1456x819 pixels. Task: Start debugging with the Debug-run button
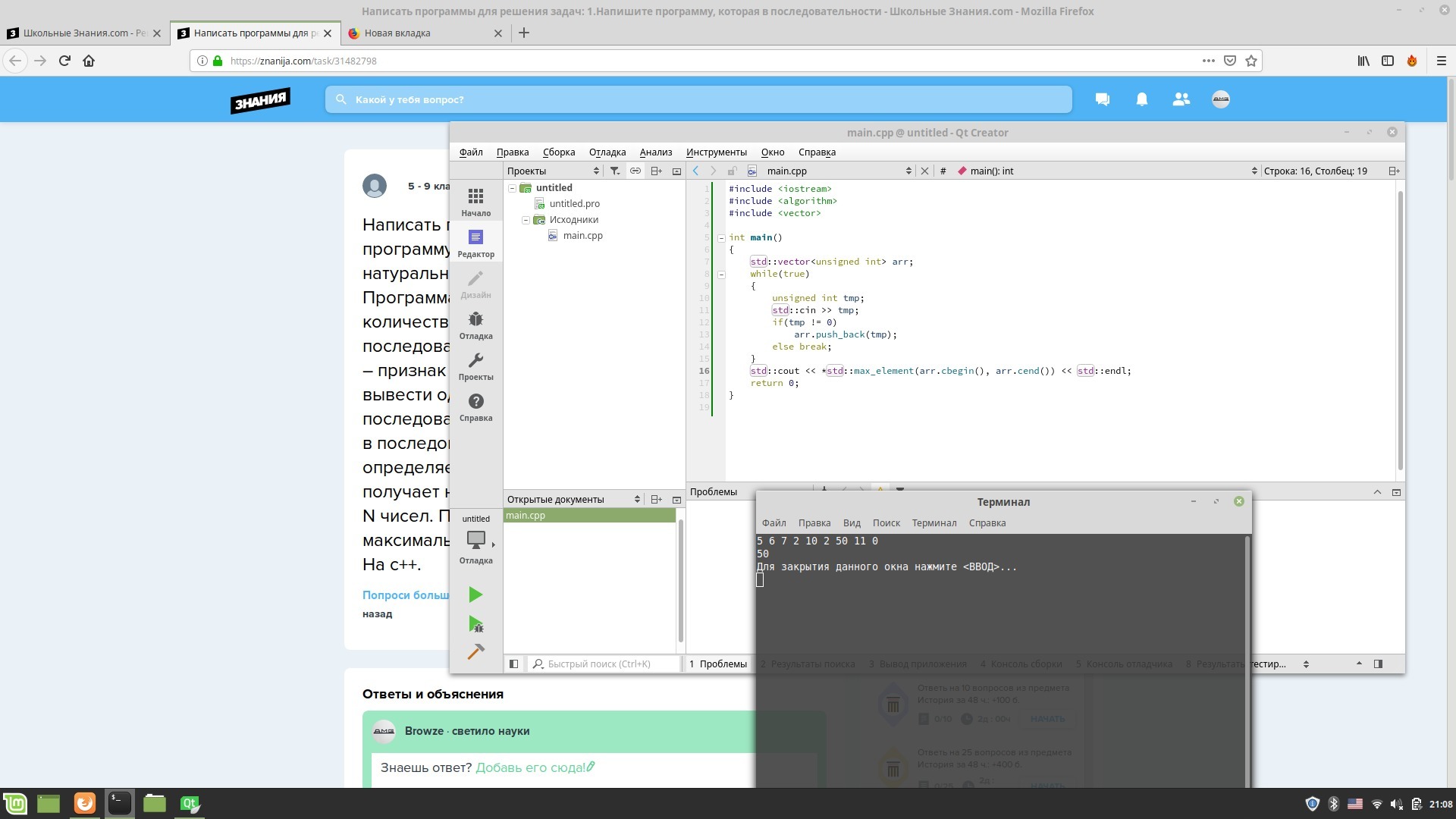(475, 624)
